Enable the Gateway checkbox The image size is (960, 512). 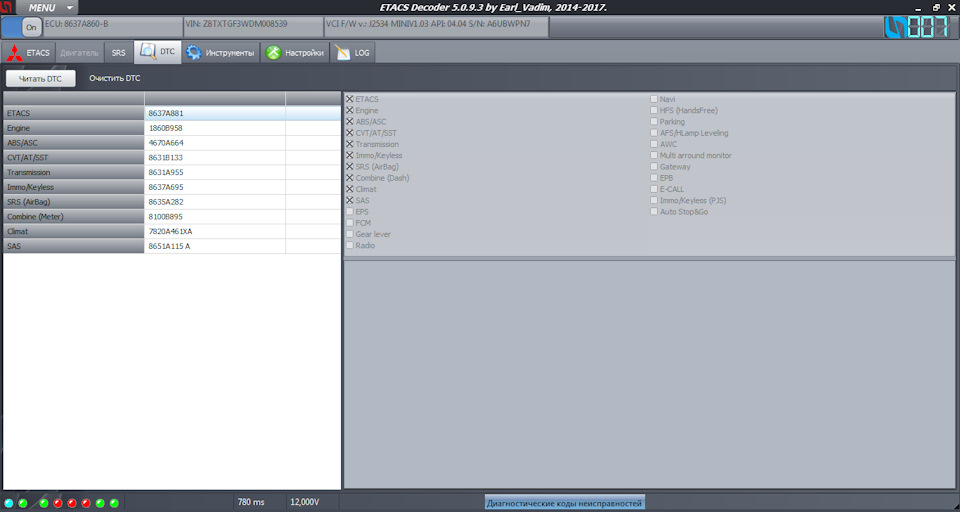coord(654,166)
